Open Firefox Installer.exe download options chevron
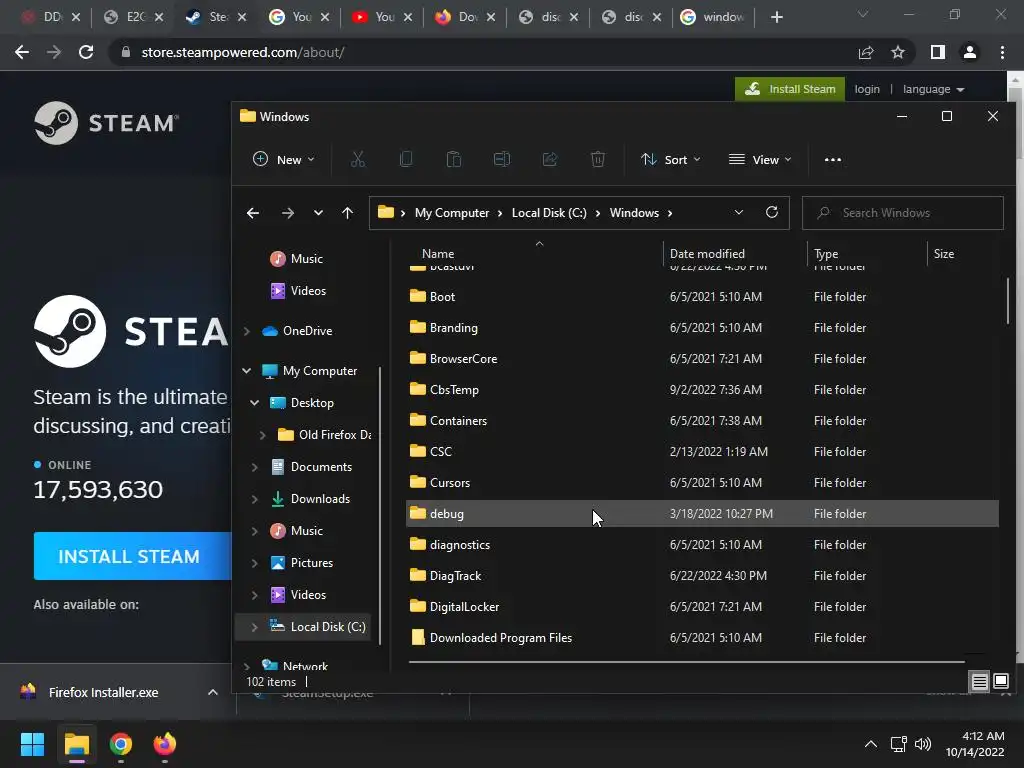 click(213, 692)
